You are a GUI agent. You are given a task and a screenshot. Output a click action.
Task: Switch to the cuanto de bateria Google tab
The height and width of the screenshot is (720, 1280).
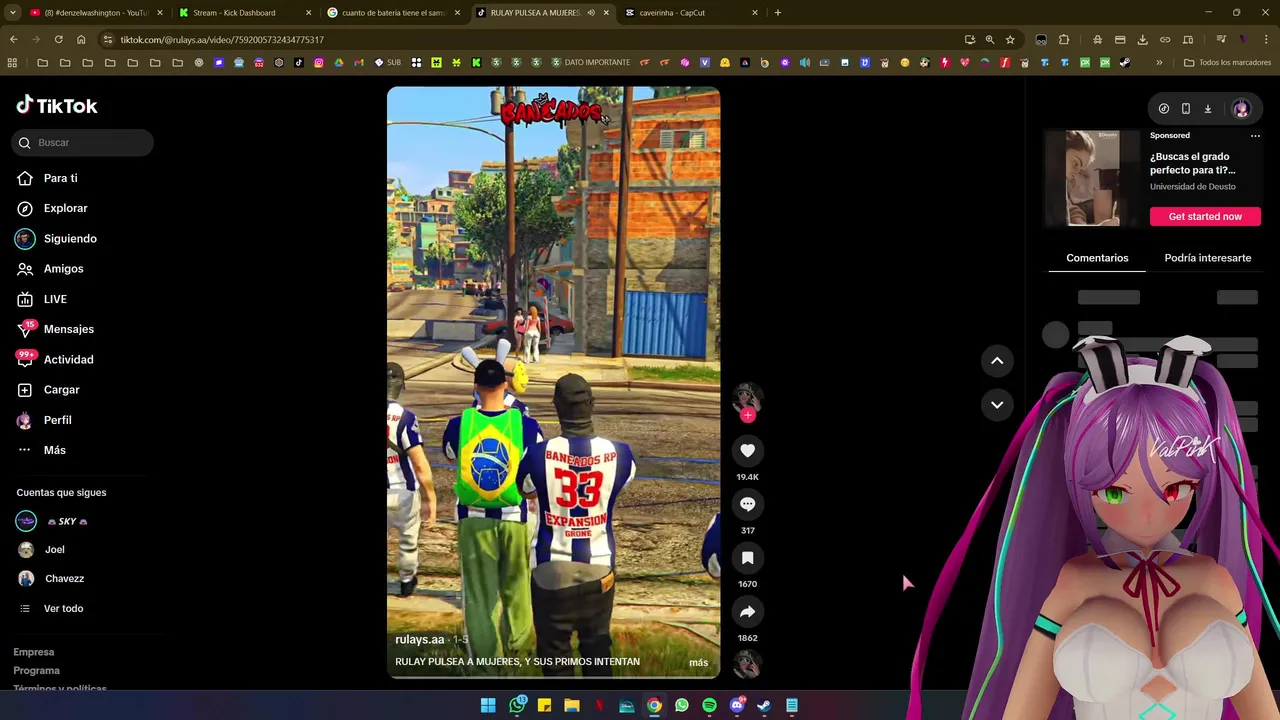click(393, 13)
